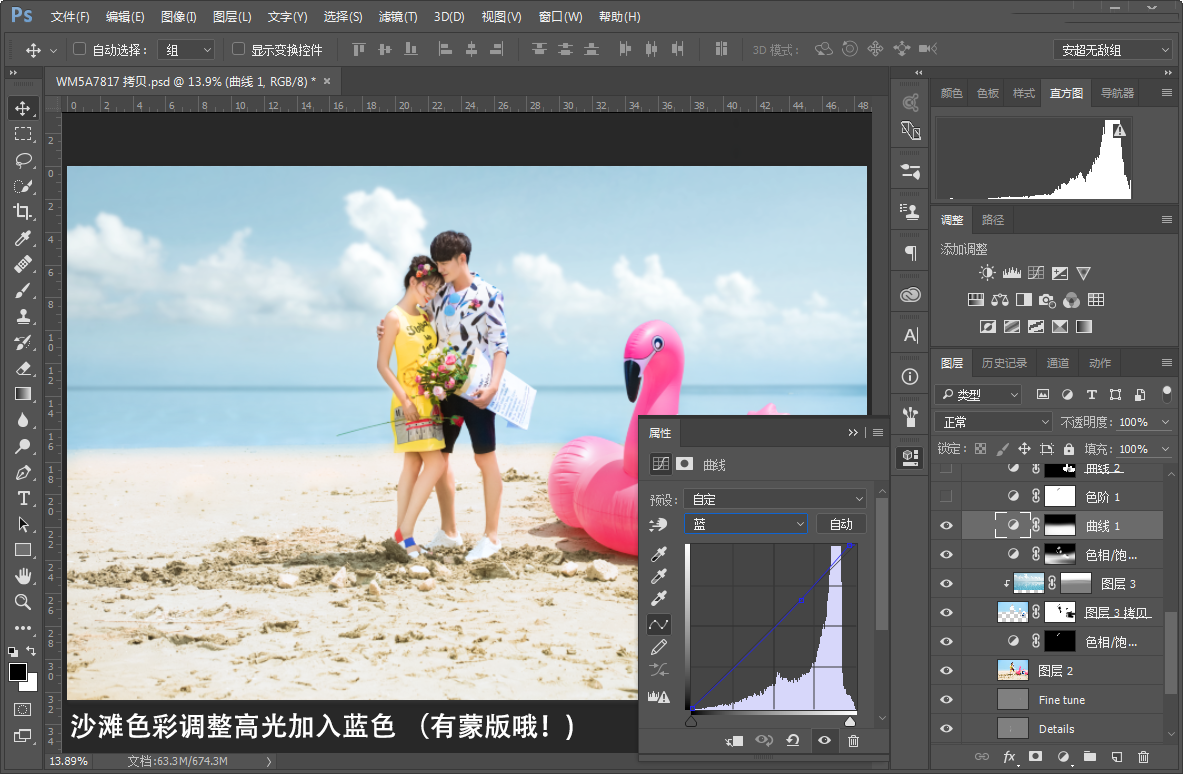This screenshot has height=774, width=1183.
Task: Switch to the 通道 tab
Action: click(1058, 363)
